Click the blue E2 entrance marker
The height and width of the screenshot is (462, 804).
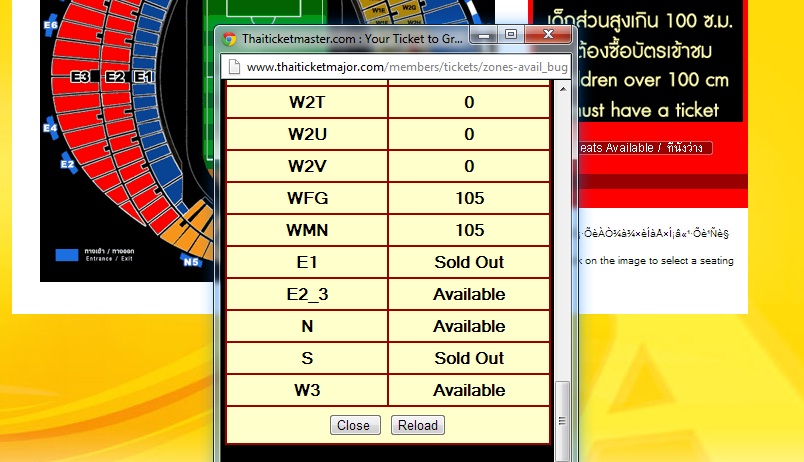click(x=68, y=164)
